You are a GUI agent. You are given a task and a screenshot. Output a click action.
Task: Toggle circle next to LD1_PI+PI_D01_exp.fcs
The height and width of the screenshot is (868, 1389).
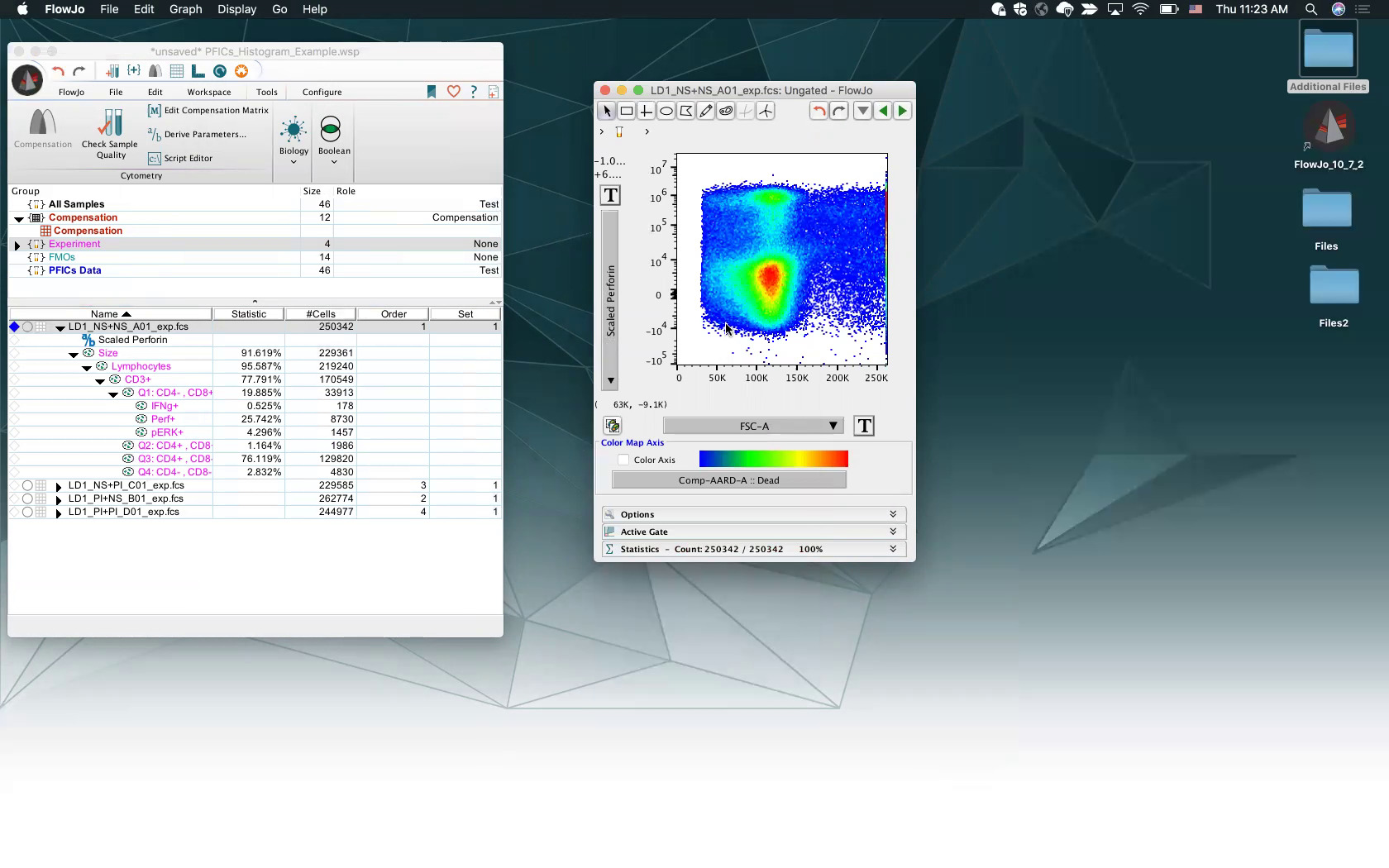[x=27, y=512]
